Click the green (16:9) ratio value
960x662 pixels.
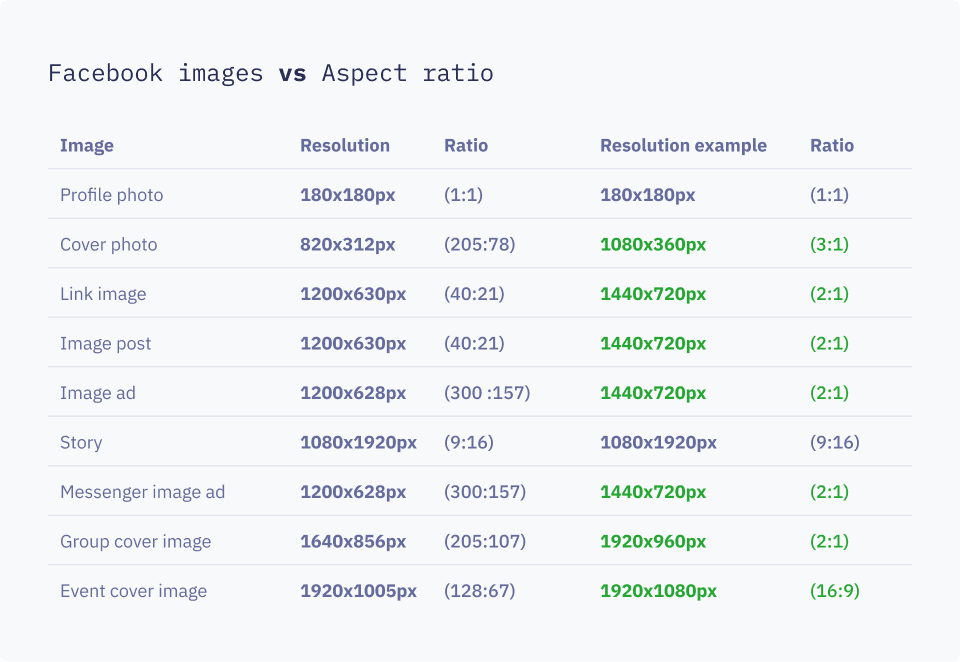click(834, 591)
